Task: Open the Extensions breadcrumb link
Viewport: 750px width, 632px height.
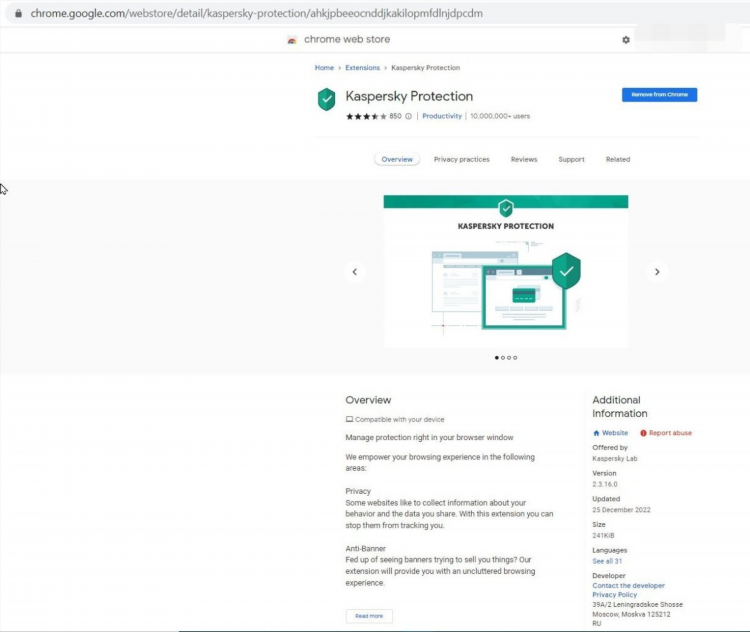Action: (x=363, y=68)
